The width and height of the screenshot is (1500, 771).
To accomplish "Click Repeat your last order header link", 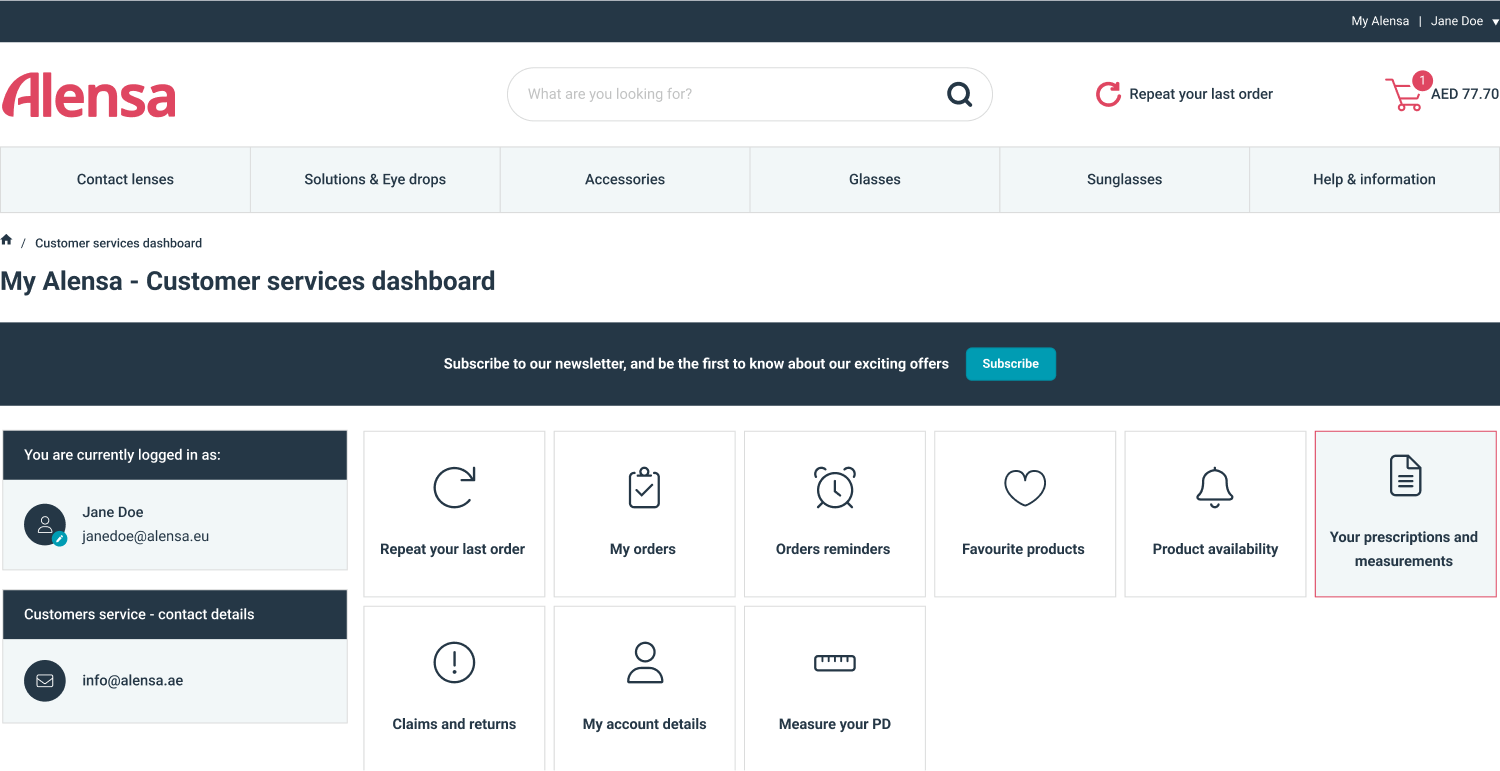I will pos(1201,94).
